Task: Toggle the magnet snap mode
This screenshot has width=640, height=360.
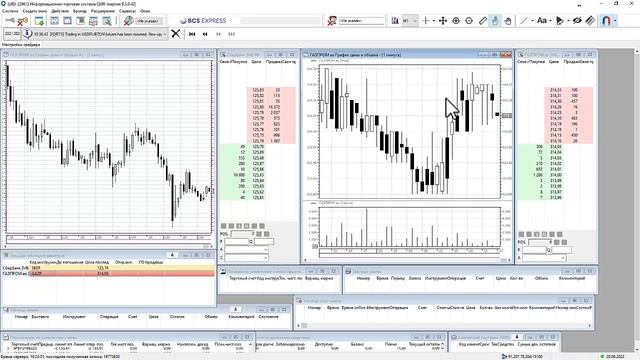Action: click(606, 20)
